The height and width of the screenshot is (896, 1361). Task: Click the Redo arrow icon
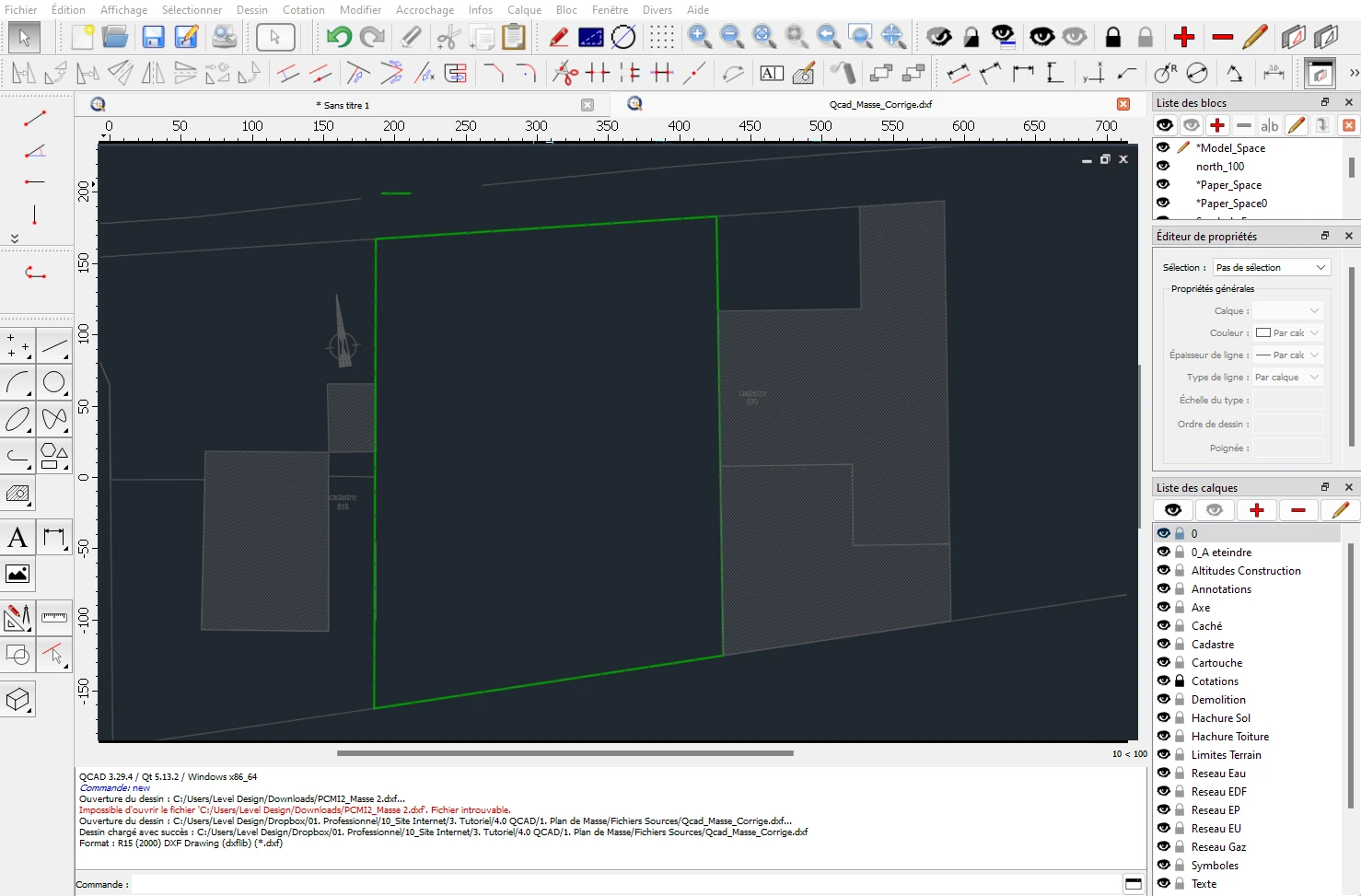click(x=372, y=37)
